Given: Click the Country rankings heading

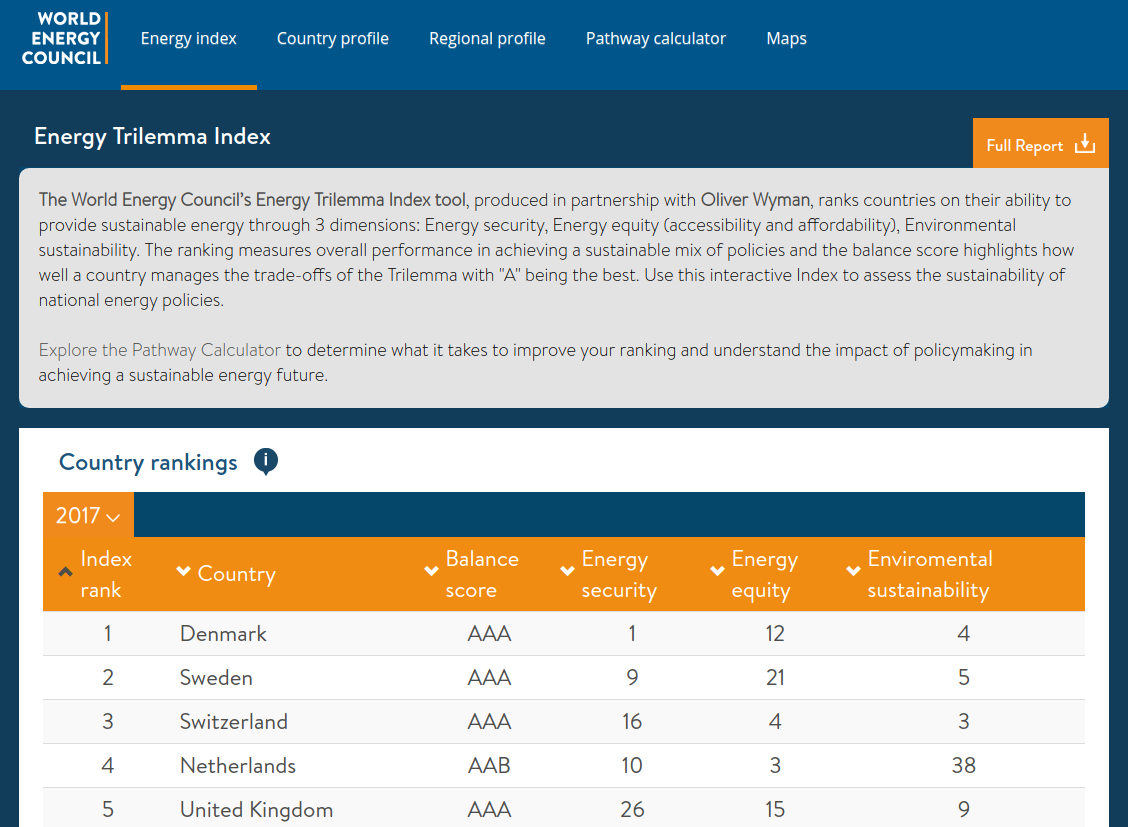Looking at the screenshot, I should pyautogui.click(x=148, y=462).
